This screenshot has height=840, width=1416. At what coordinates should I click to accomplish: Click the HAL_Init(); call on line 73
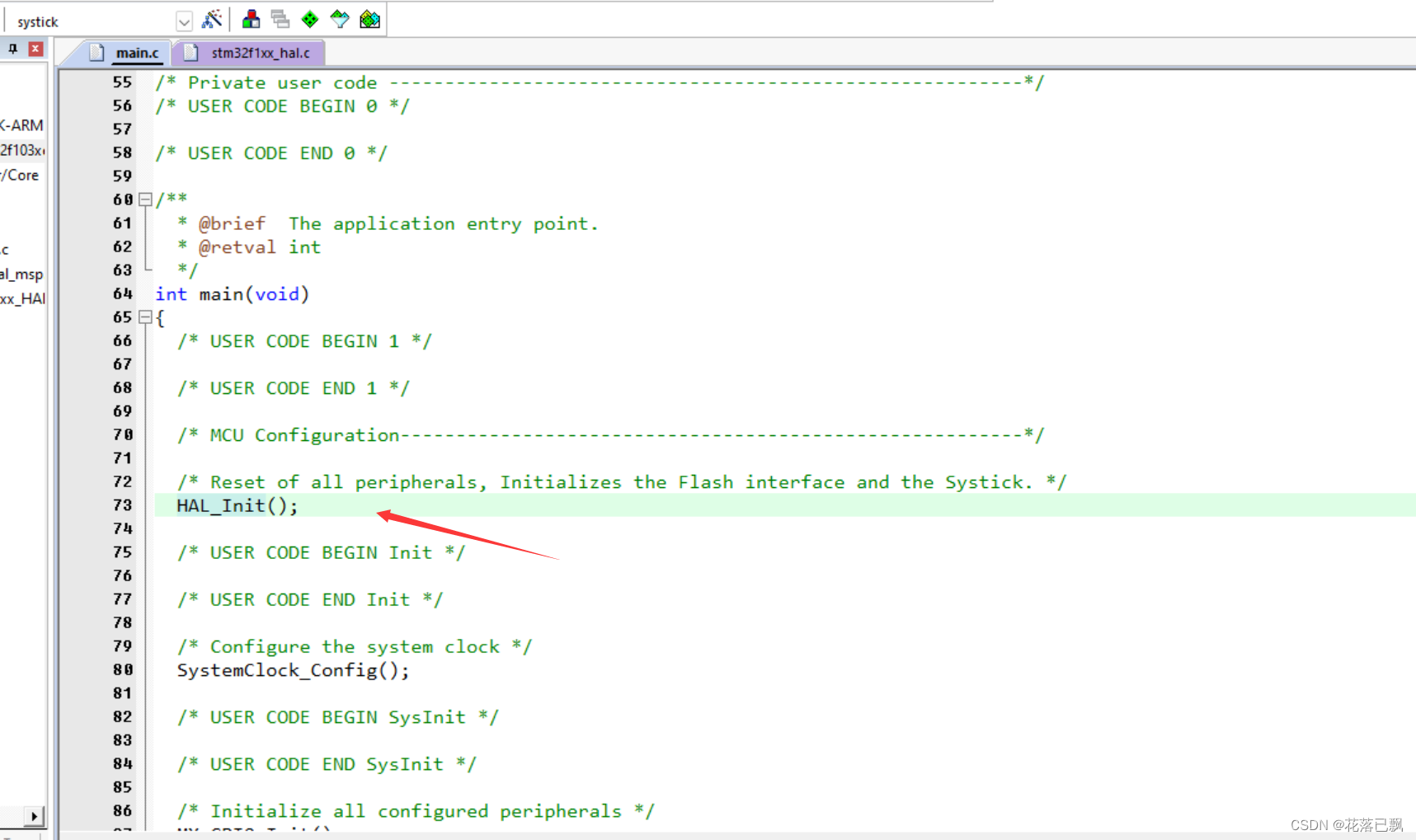[x=238, y=505]
